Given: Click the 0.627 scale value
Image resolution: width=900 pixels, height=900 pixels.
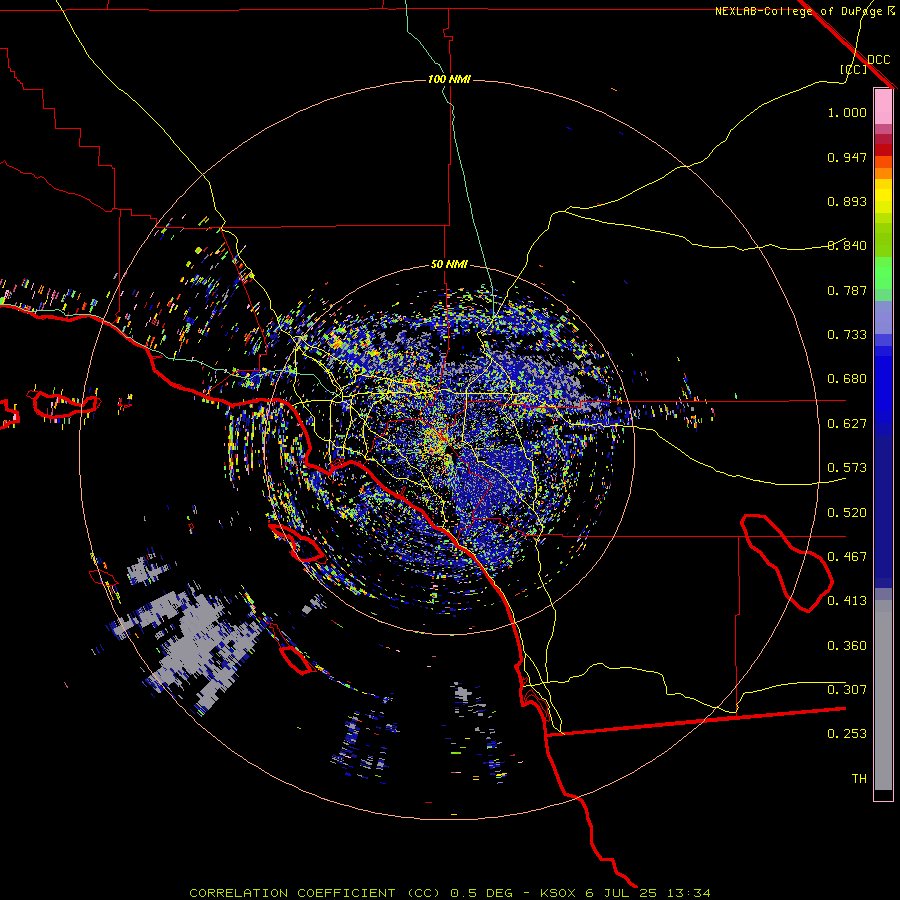Looking at the screenshot, I should (847, 424).
